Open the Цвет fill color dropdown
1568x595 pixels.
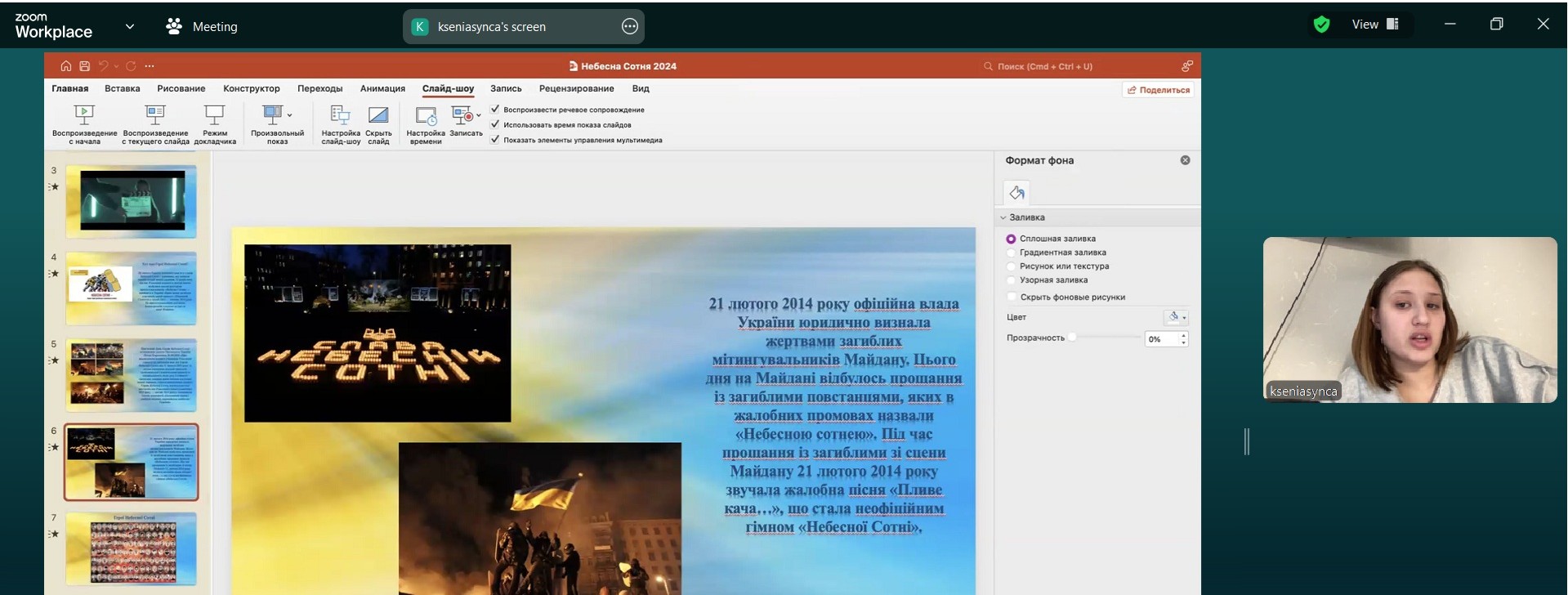pyautogui.click(x=1176, y=317)
